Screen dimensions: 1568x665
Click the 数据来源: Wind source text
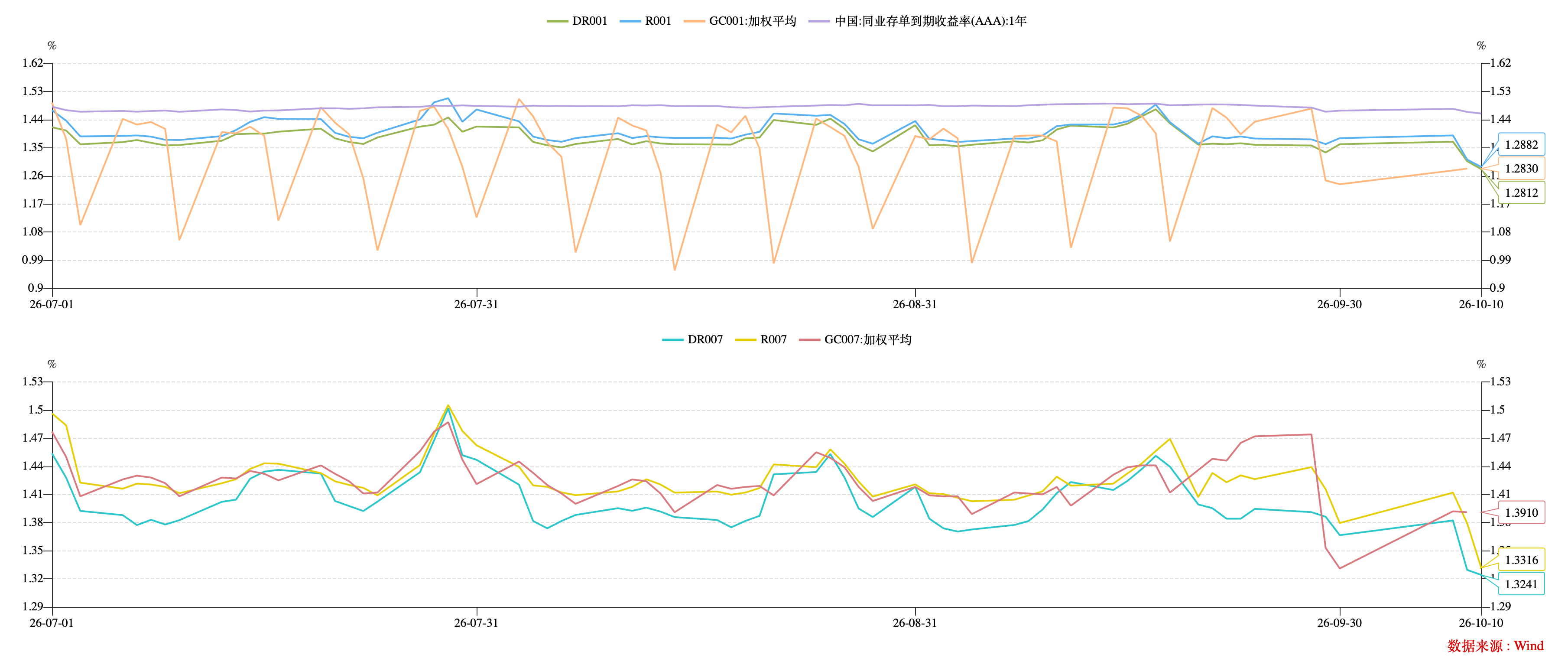1496,646
